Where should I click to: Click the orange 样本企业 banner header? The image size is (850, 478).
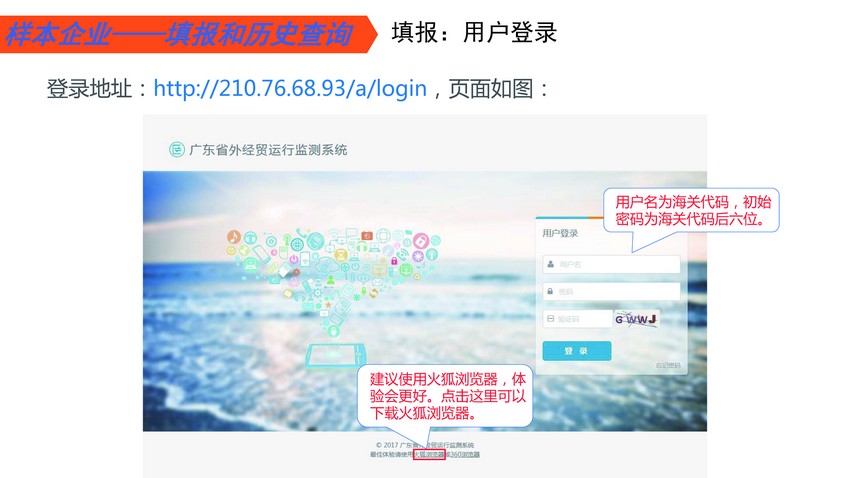point(188,34)
